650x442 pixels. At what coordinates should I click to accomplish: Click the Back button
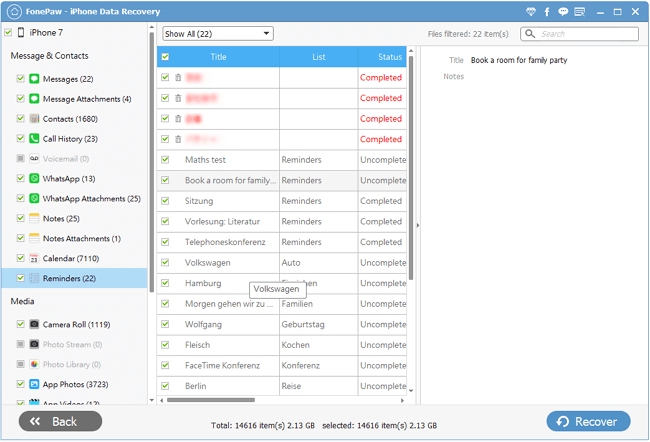[x=61, y=421]
